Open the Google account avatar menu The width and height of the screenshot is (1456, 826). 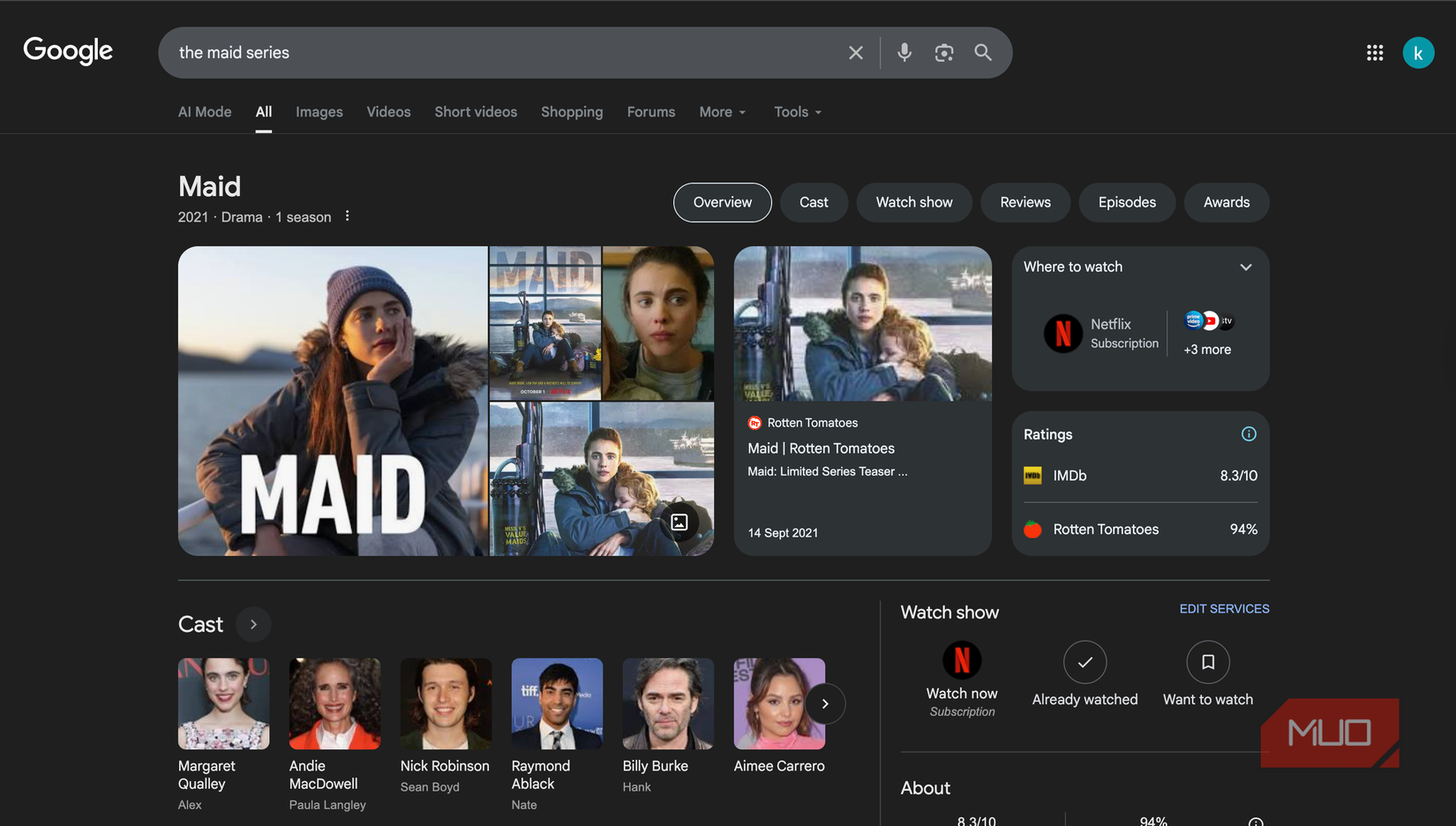click(x=1418, y=53)
